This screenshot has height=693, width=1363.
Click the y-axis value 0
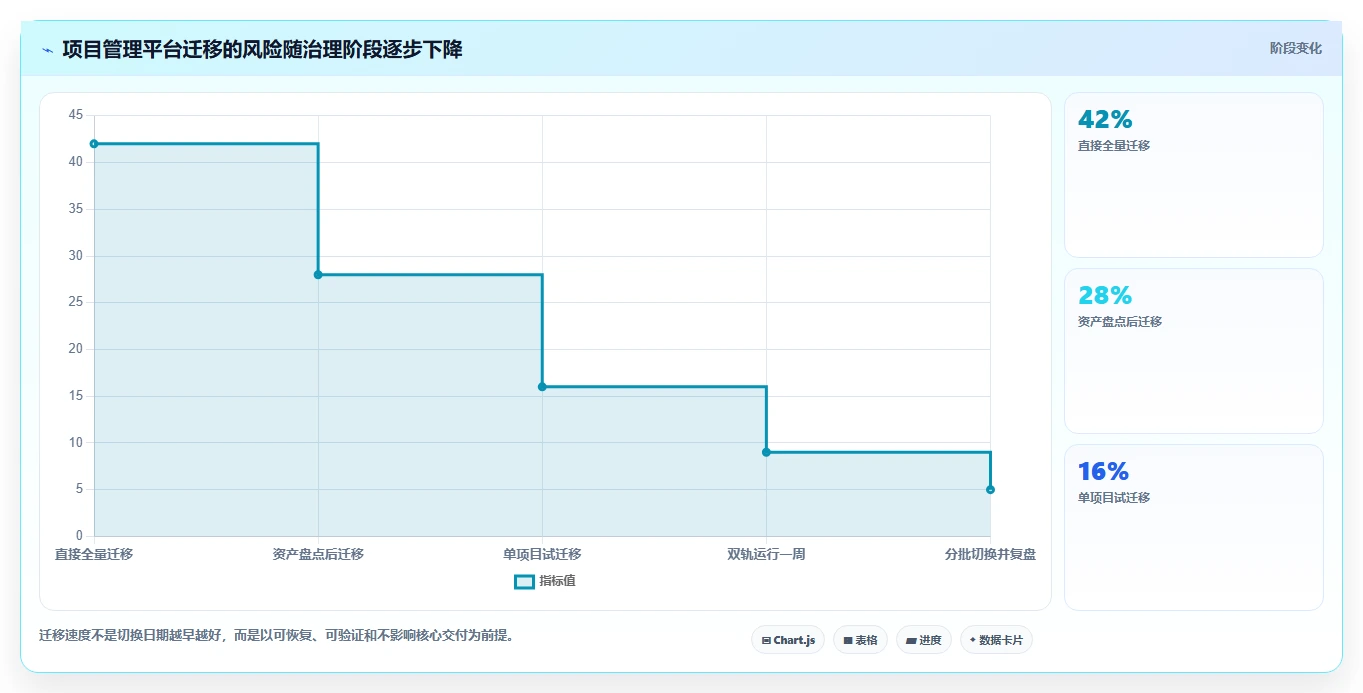point(79,536)
